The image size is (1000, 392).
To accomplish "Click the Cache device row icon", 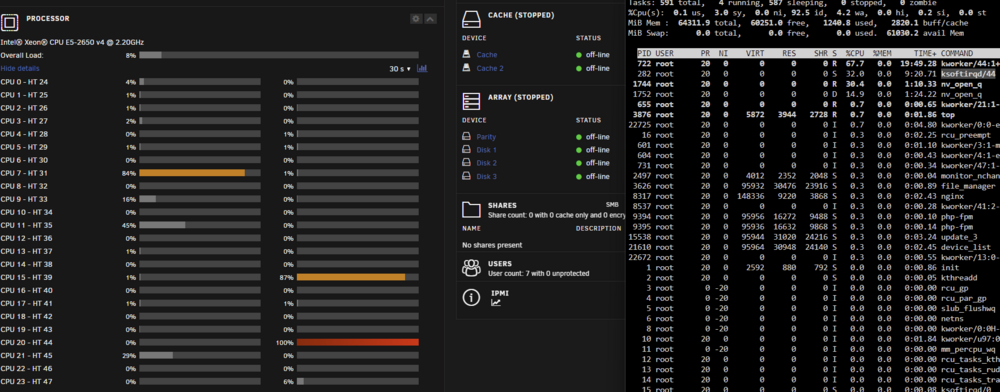I will coord(466,55).
